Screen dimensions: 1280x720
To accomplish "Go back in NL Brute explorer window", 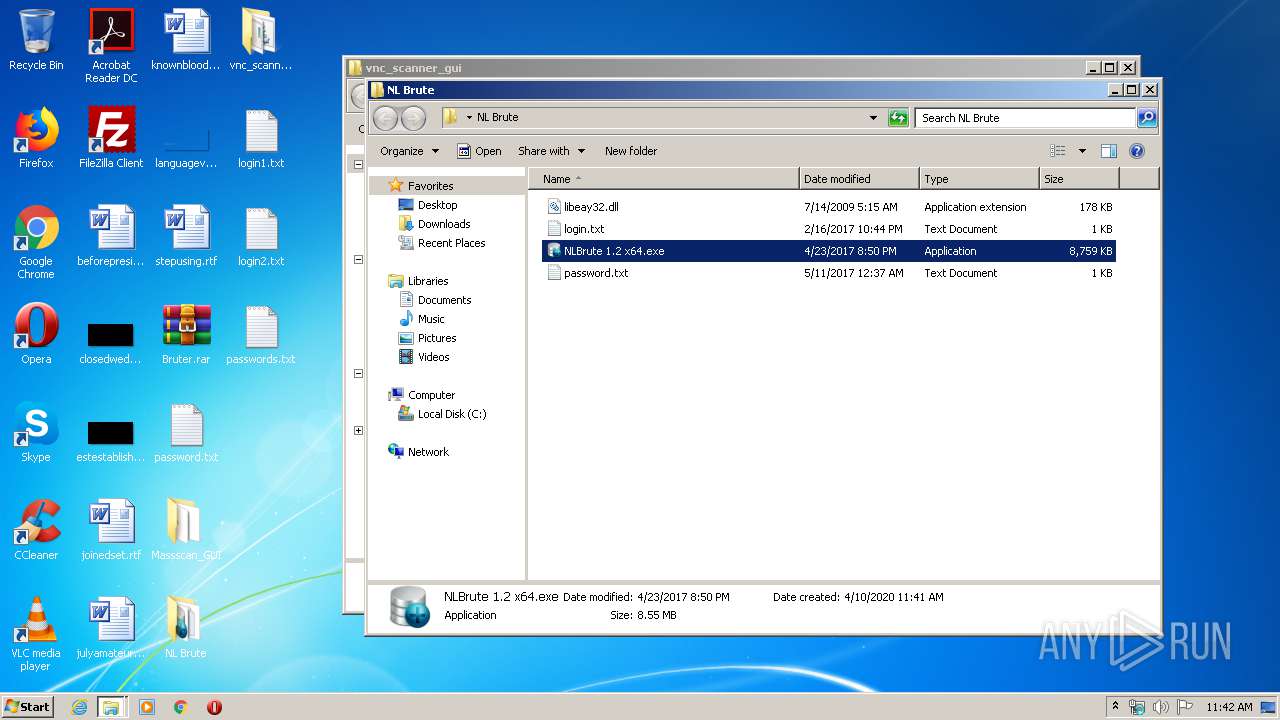I will (x=385, y=118).
